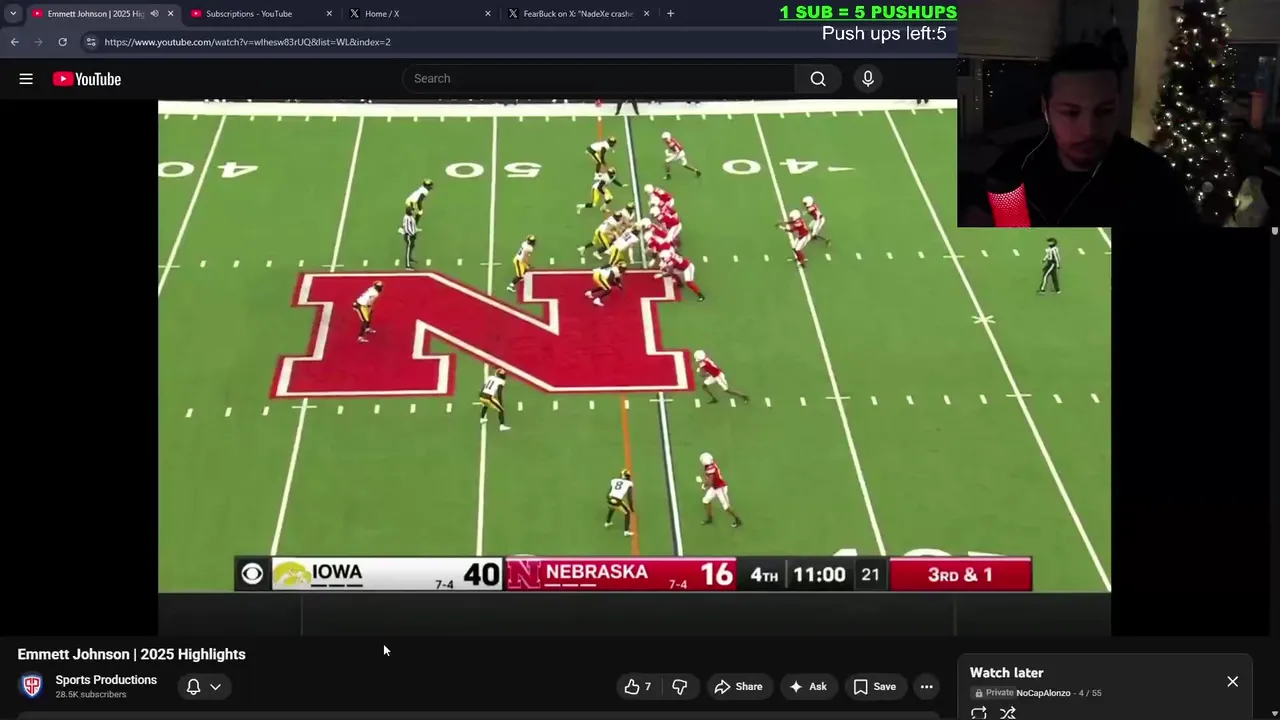Toggle shuffle in Watch later panel
Image resolution: width=1280 pixels, height=720 pixels.
pos(1008,713)
